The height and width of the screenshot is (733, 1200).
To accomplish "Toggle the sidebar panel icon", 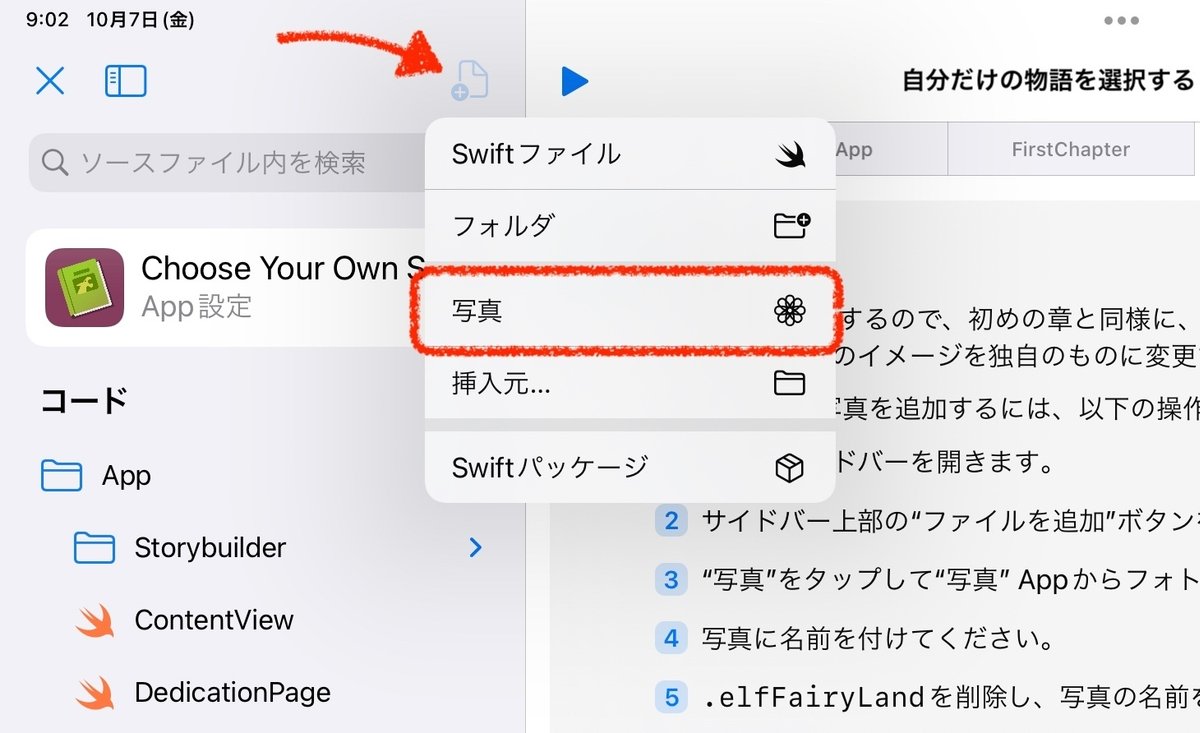I will pyautogui.click(x=126, y=81).
